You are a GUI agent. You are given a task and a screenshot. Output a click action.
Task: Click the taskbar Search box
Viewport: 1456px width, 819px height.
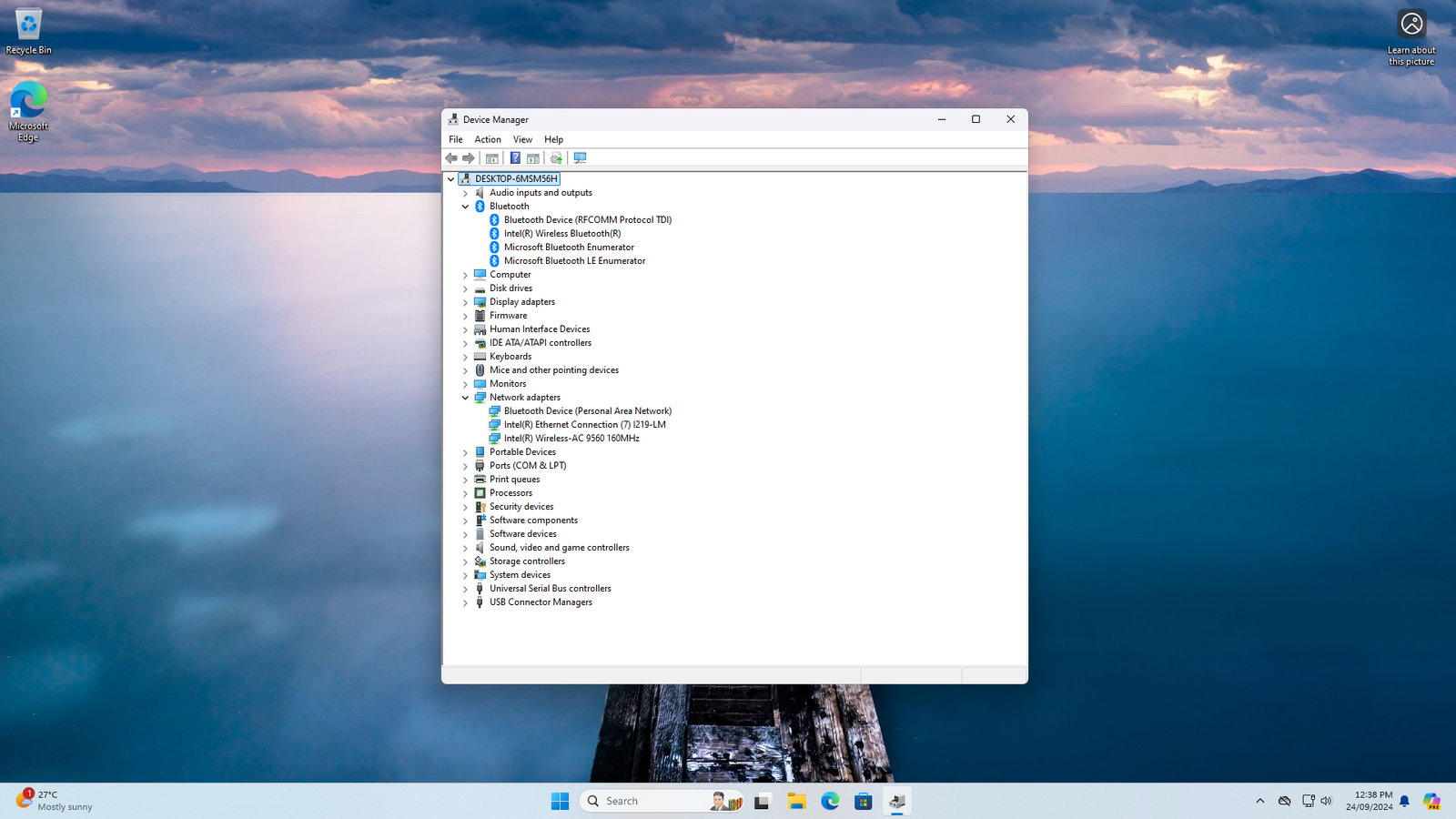click(662, 801)
